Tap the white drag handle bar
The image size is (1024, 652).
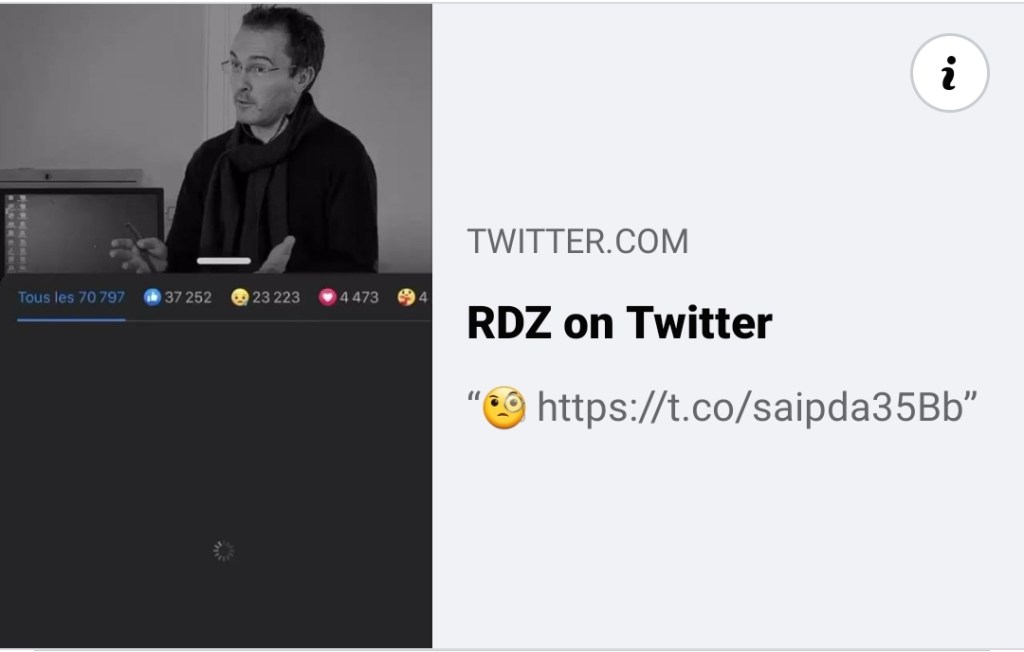(x=223, y=261)
